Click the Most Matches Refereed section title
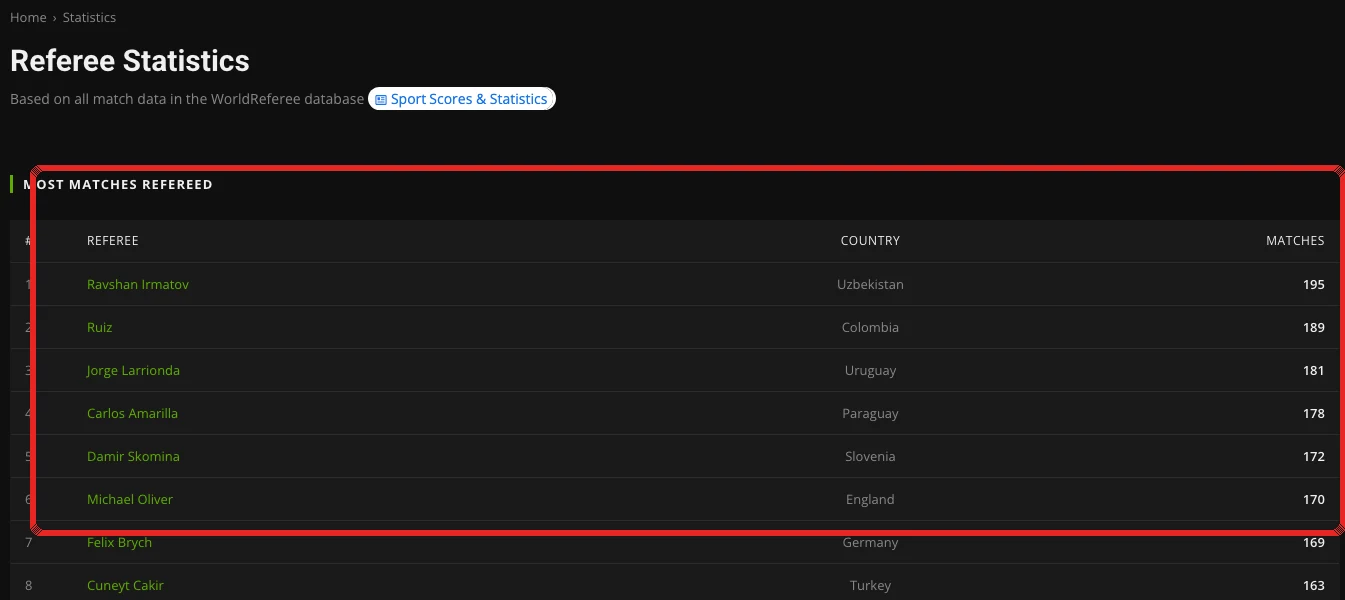This screenshot has height=600, width=1345. coord(118,185)
